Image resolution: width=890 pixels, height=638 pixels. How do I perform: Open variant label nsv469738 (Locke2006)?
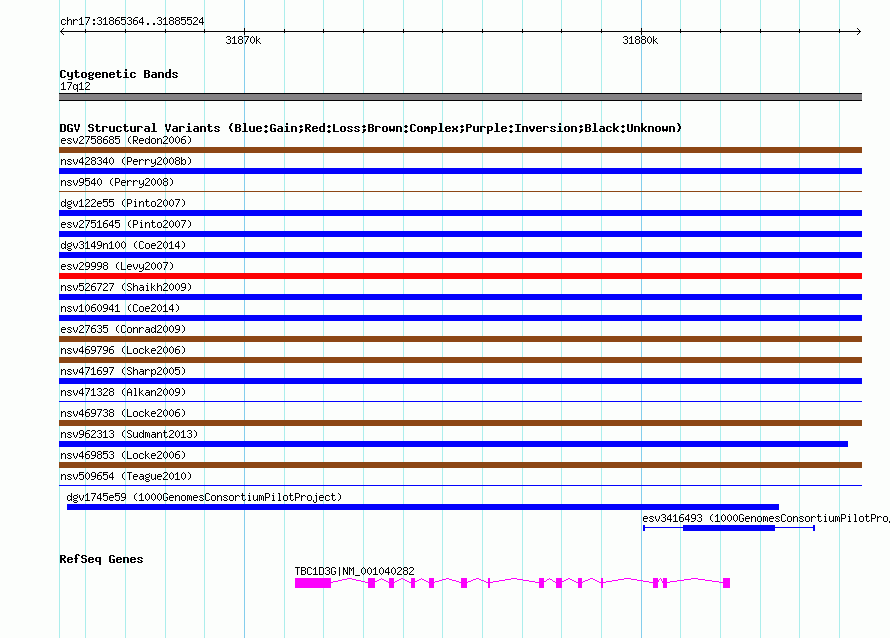click(x=123, y=413)
